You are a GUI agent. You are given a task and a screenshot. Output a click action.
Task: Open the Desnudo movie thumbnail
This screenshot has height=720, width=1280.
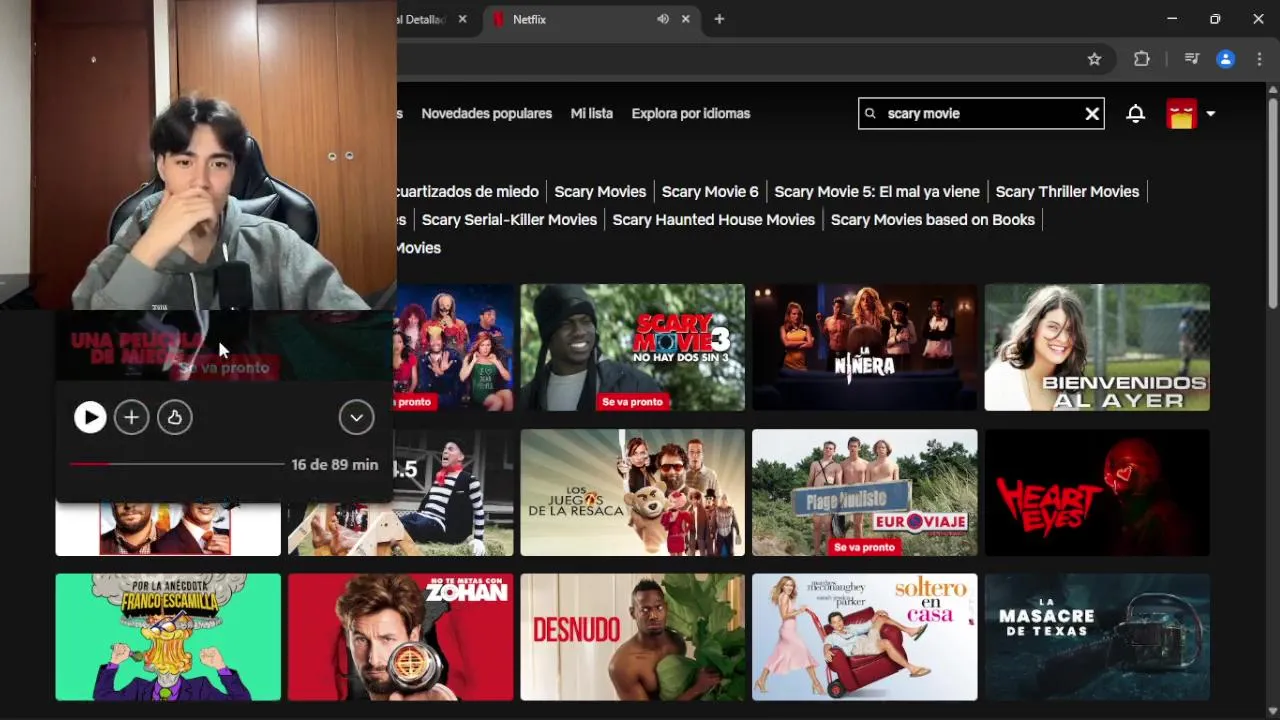632,637
